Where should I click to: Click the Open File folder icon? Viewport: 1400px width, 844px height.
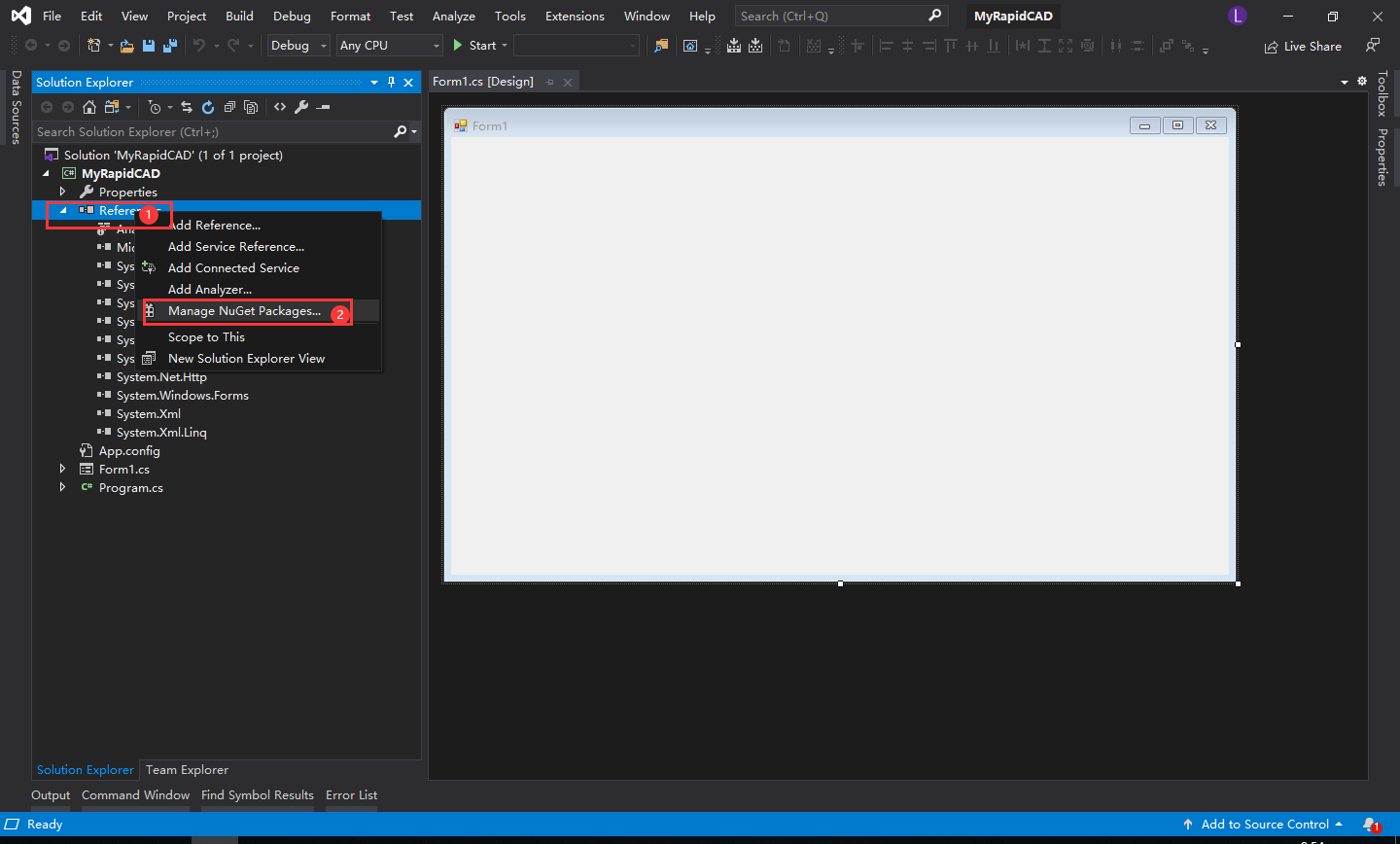tap(126, 46)
